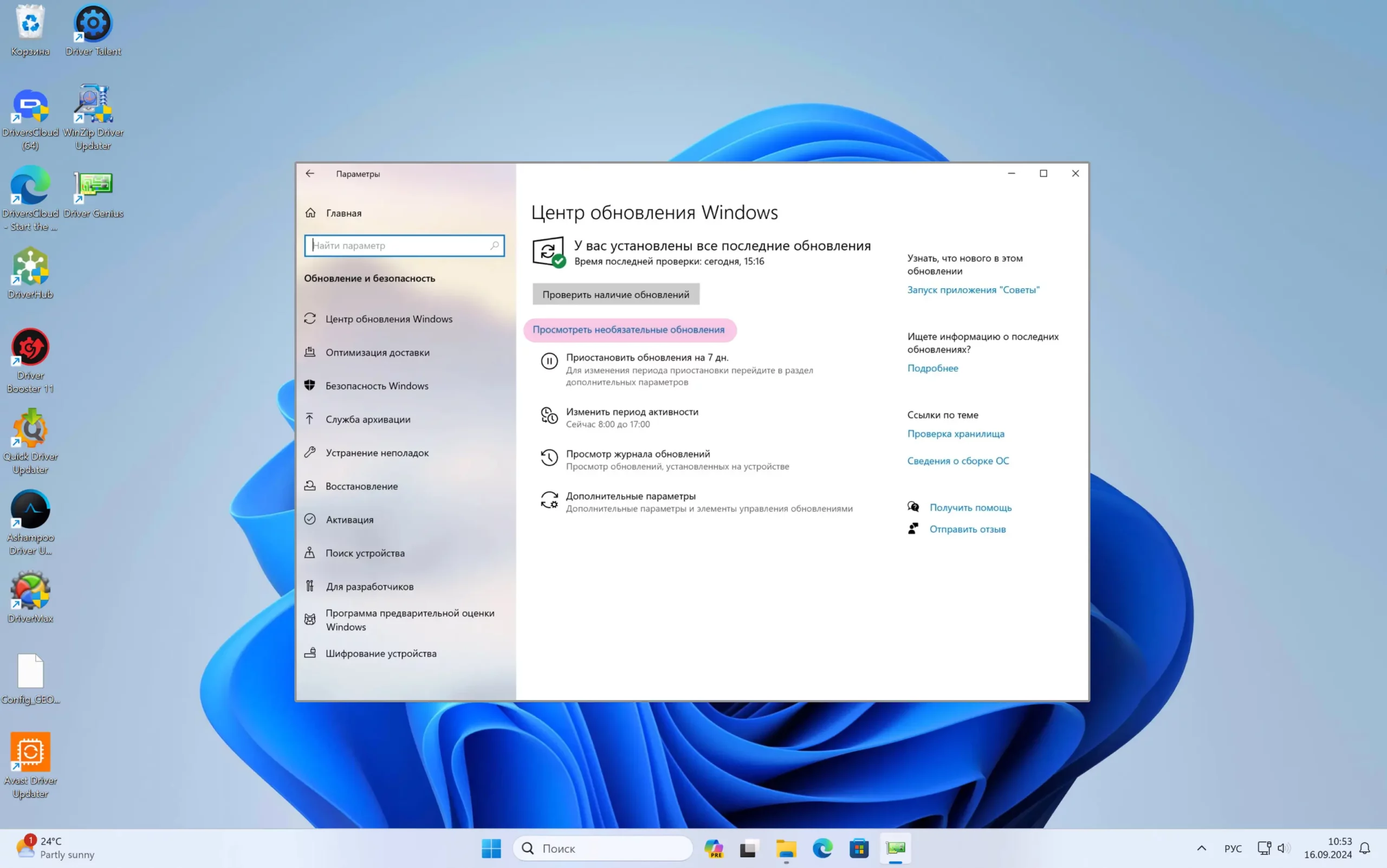Click the back arrow in Settings window
1387x868 pixels.
[x=310, y=173]
